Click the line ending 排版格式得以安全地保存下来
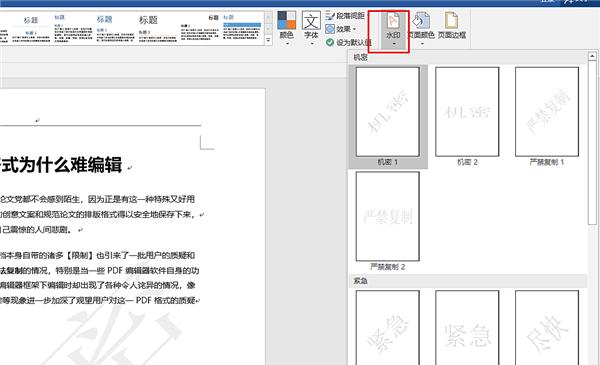 [x=98, y=215]
